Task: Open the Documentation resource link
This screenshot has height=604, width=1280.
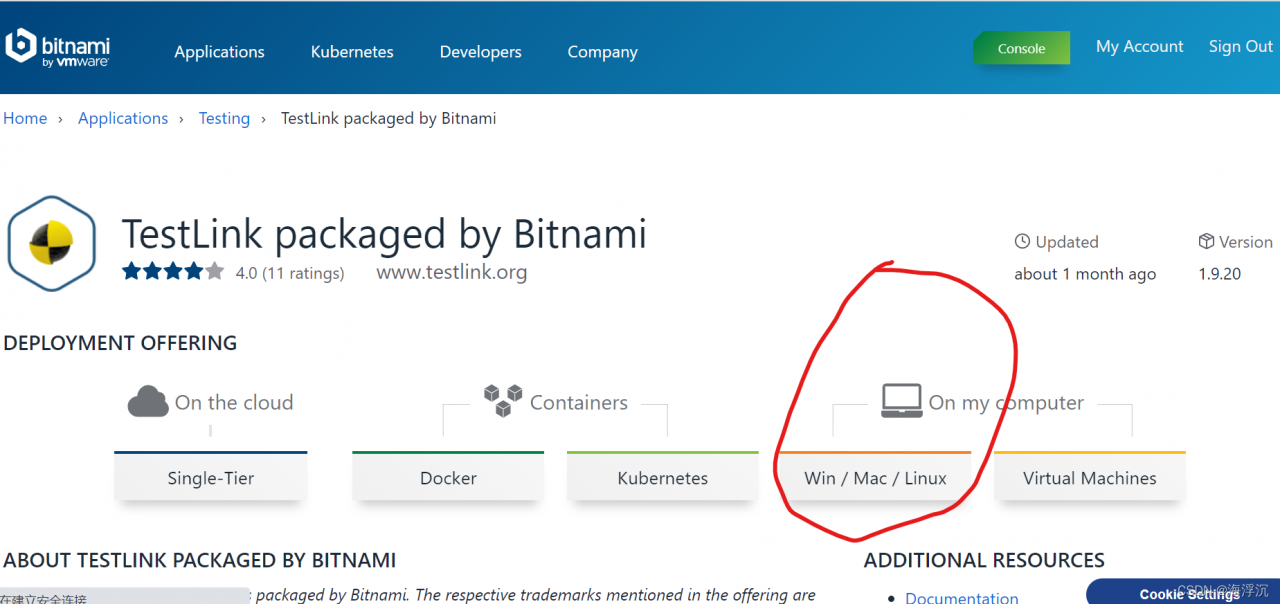Action: click(962, 597)
